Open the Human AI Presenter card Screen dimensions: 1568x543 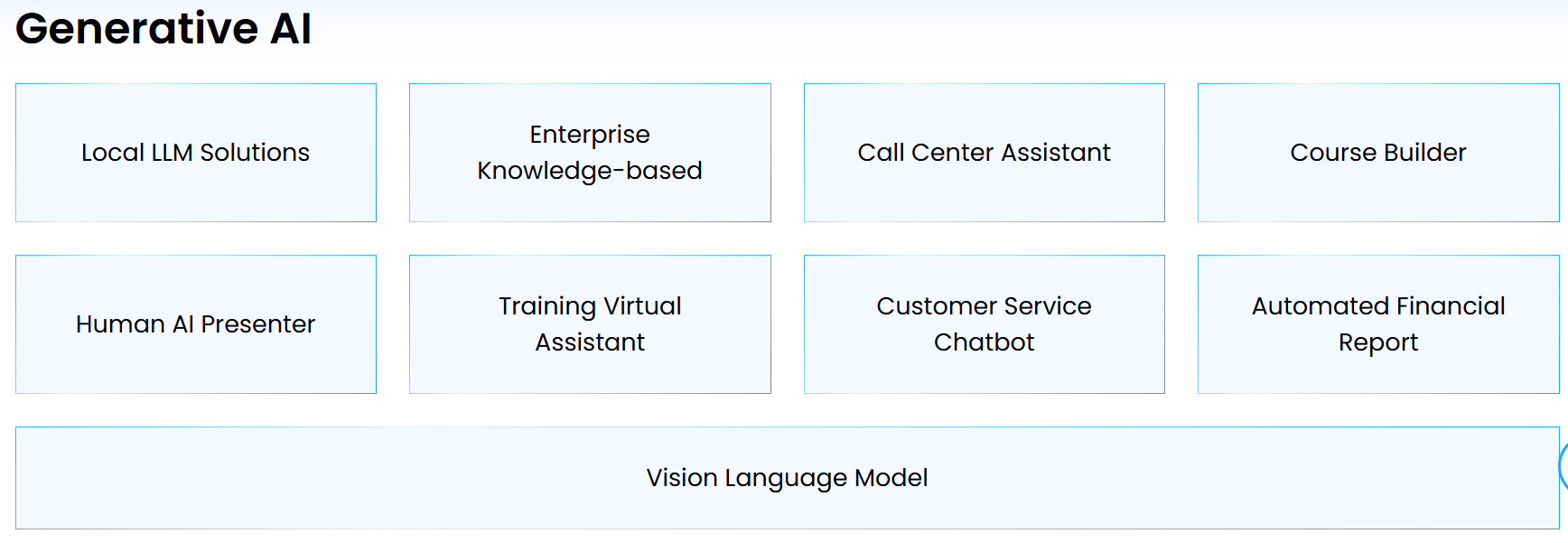click(x=196, y=324)
